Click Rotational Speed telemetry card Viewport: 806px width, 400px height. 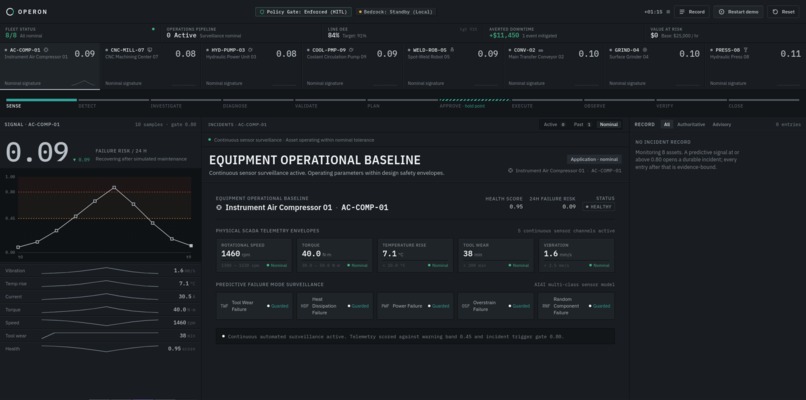(x=254, y=255)
